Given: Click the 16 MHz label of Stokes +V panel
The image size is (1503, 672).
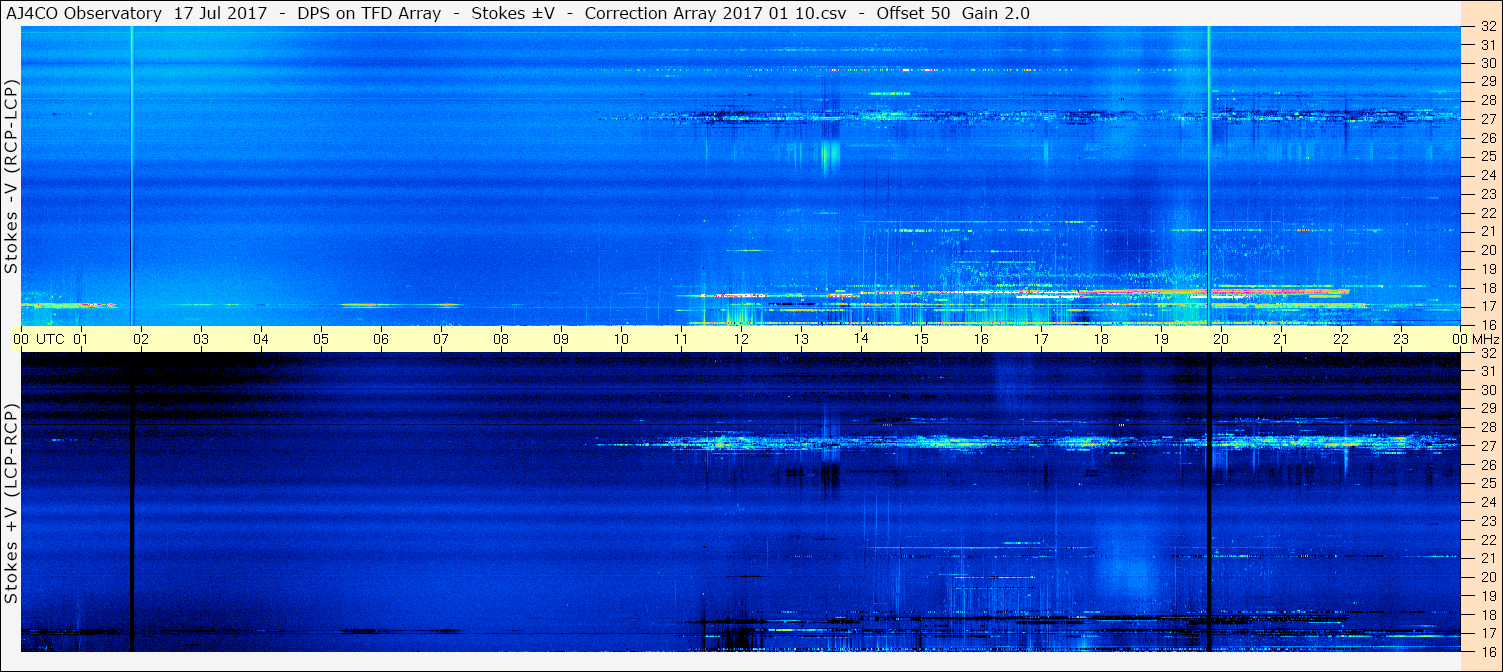Looking at the screenshot, I should [1488, 651].
